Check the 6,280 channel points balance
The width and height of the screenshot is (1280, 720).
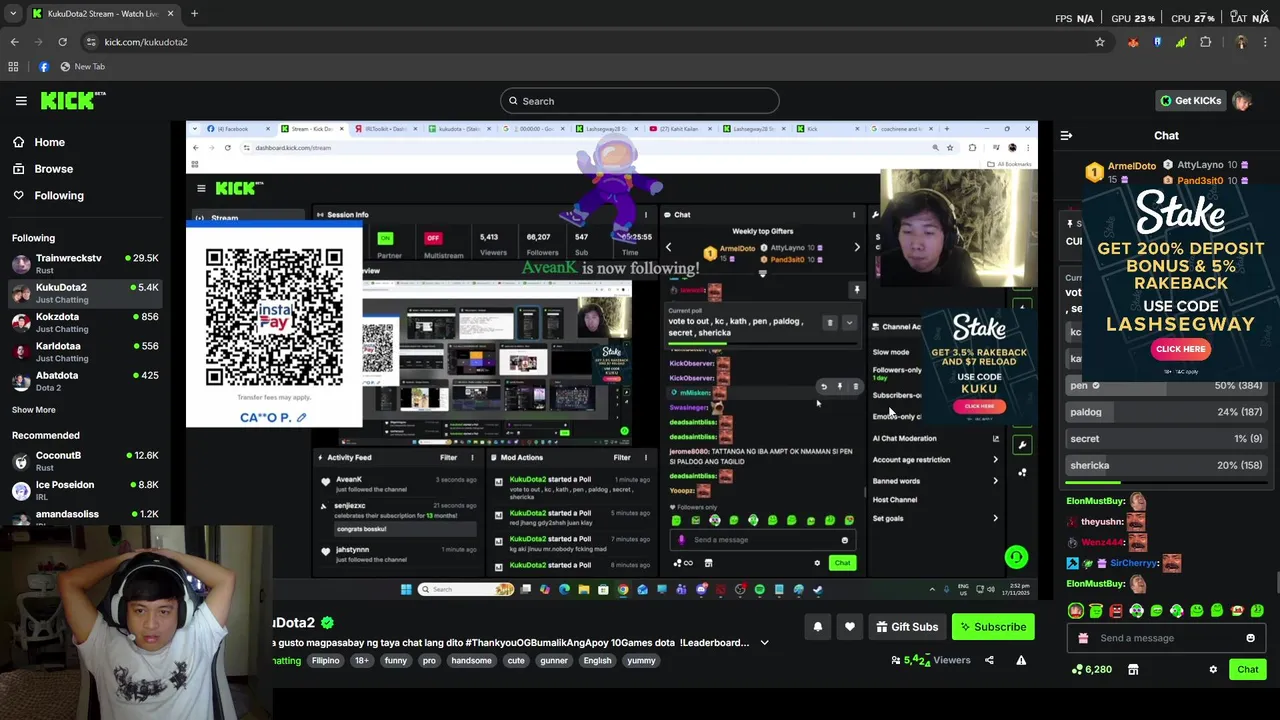(x=1091, y=669)
